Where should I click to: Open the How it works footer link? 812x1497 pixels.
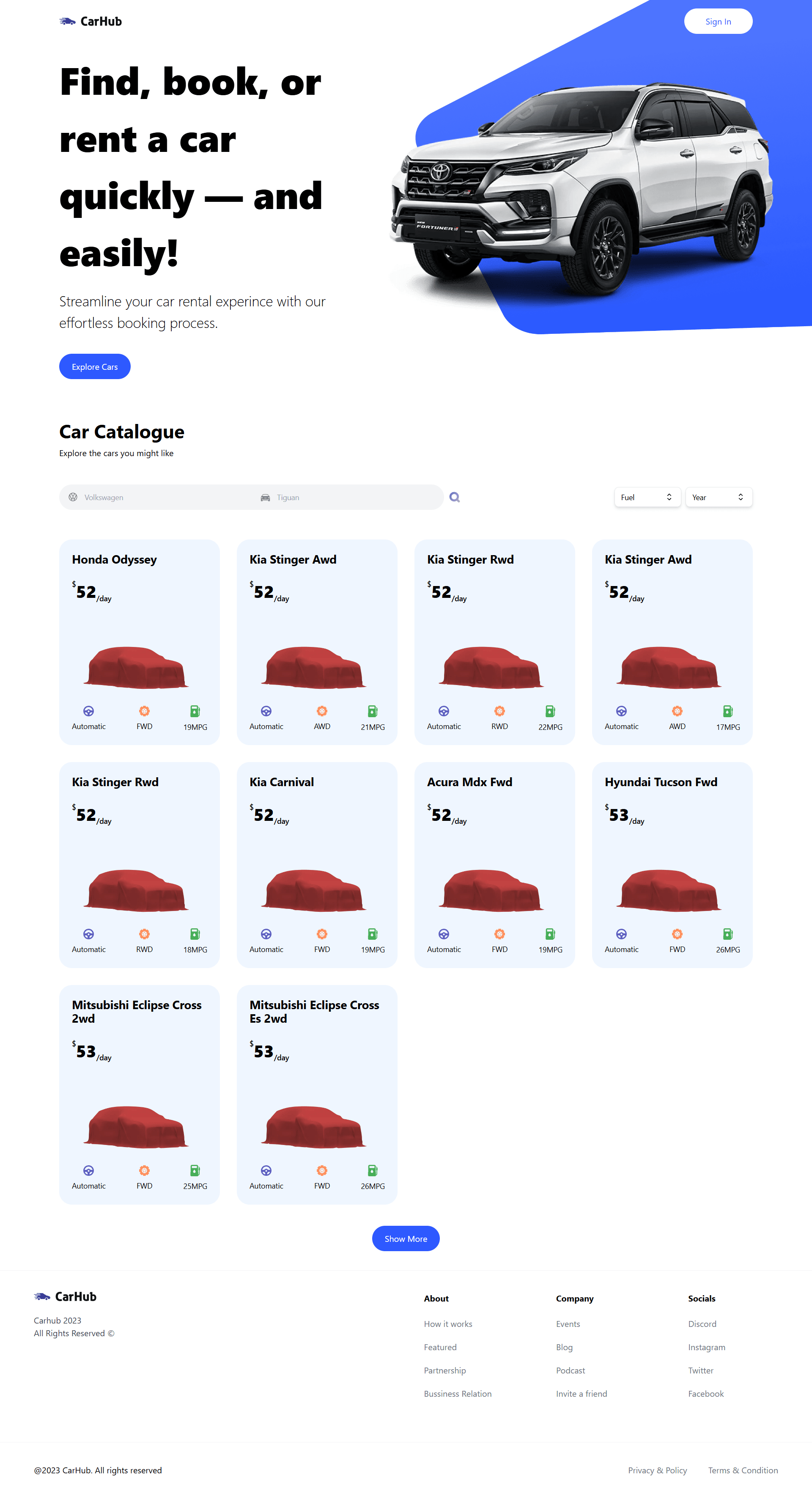pyautogui.click(x=448, y=1324)
